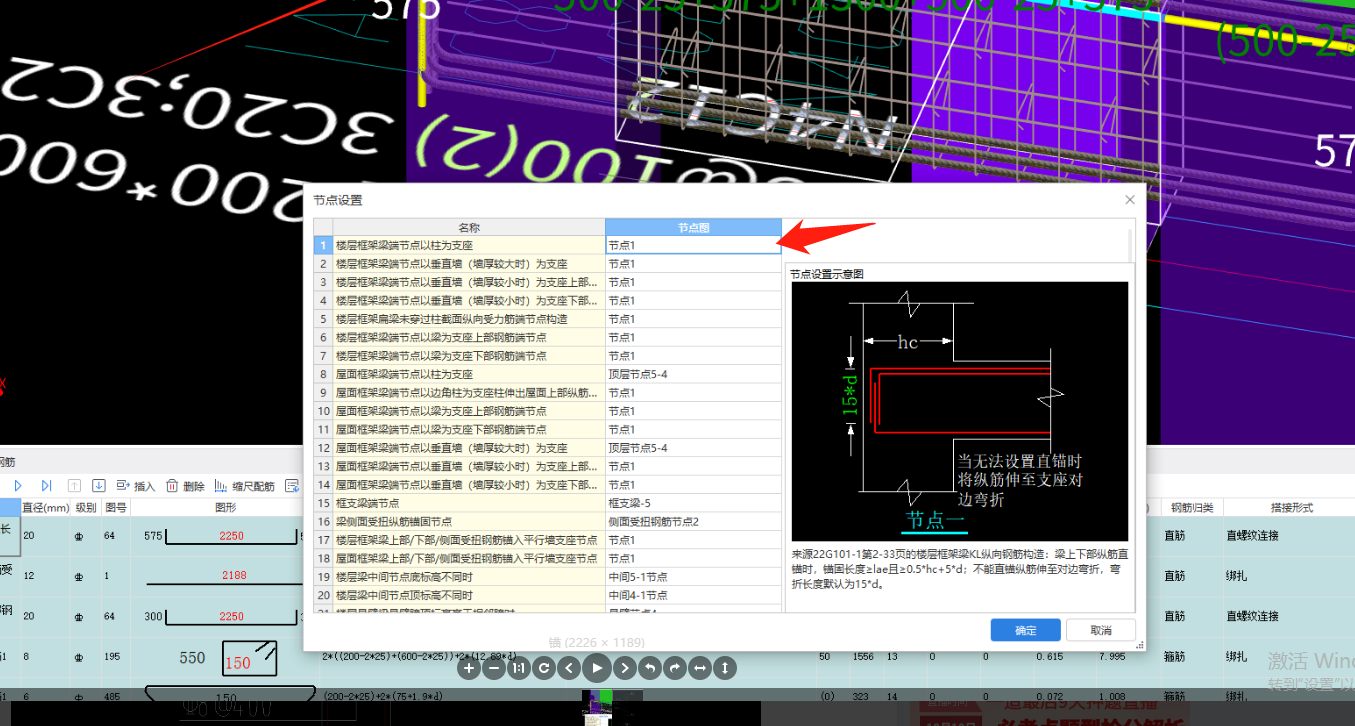Click the node diagram preview image
Screen dimensions: 1355x726
pyautogui.click(x=959, y=411)
